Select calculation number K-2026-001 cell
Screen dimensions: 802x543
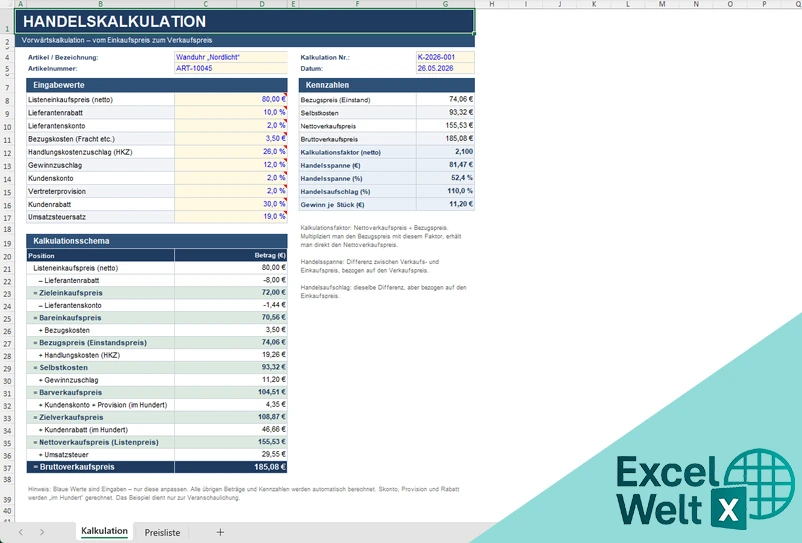[x=445, y=57]
